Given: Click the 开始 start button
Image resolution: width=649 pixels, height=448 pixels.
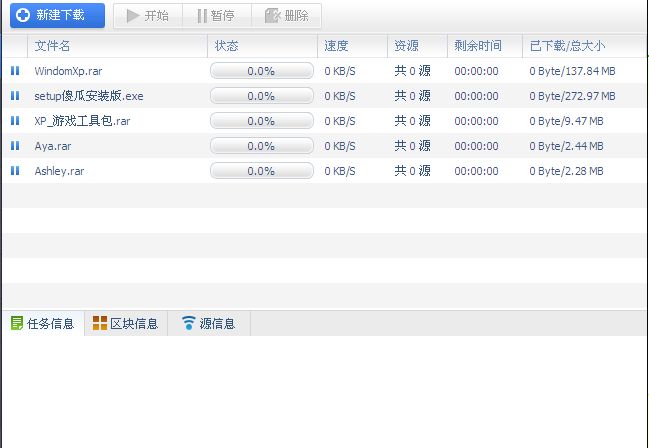Looking at the screenshot, I should point(148,16).
